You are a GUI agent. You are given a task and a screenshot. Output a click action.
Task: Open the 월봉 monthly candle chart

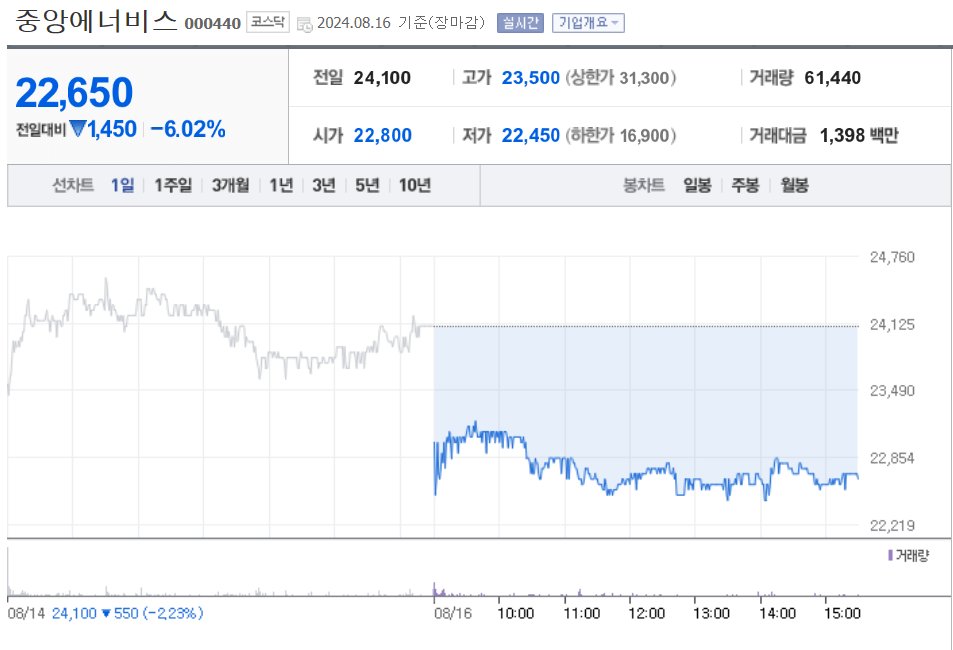click(x=794, y=185)
